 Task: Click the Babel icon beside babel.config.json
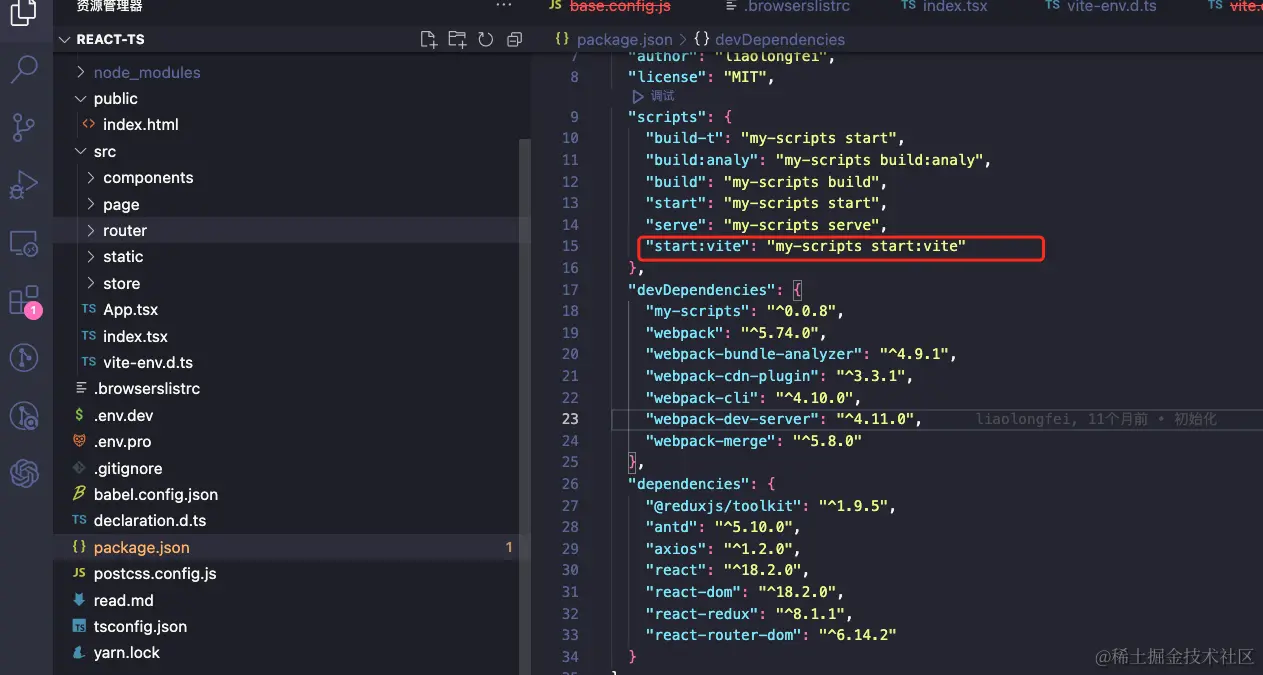coord(79,494)
